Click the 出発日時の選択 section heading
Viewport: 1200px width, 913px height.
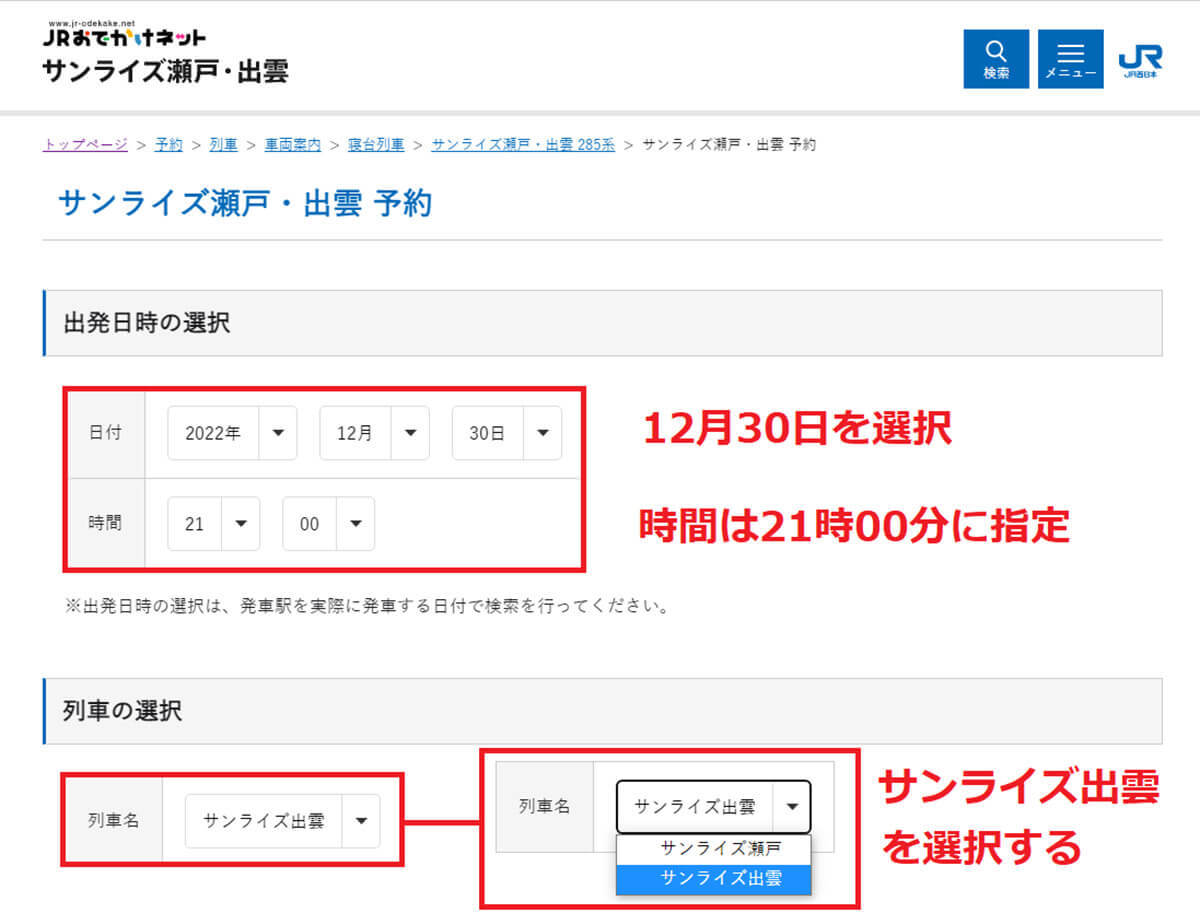(x=146, y=323)
